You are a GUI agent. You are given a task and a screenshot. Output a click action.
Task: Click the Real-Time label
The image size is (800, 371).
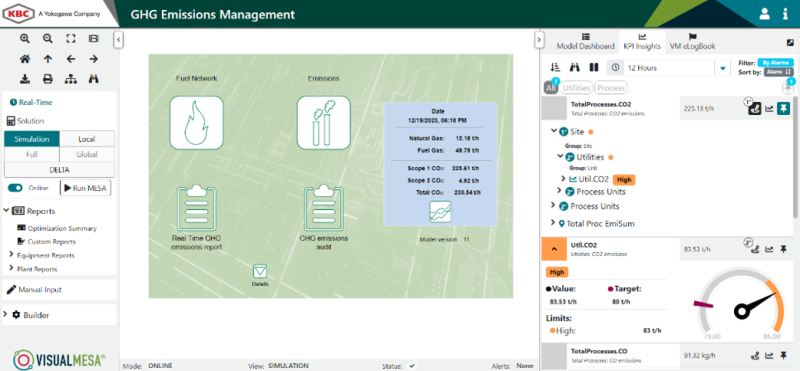click(36, 102)
